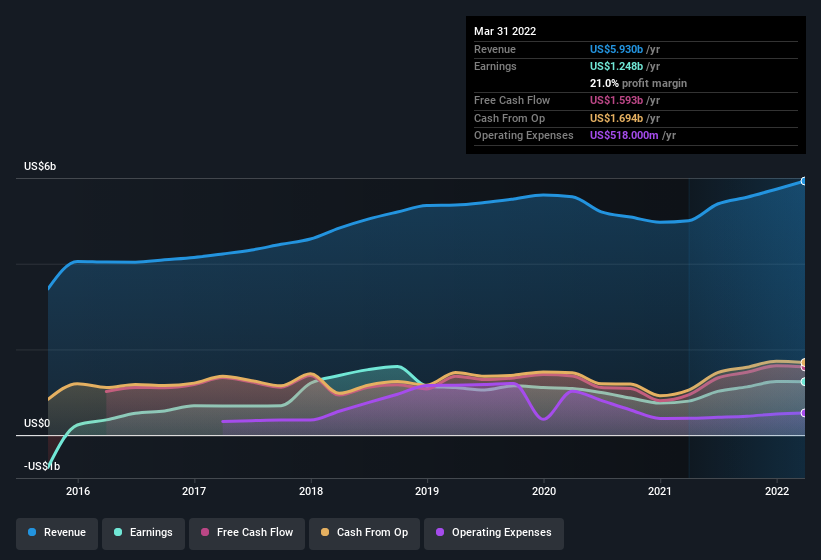Click the 2018 x-axis label
This screenshot has height=560, width=821.
[x=311, y=491]
